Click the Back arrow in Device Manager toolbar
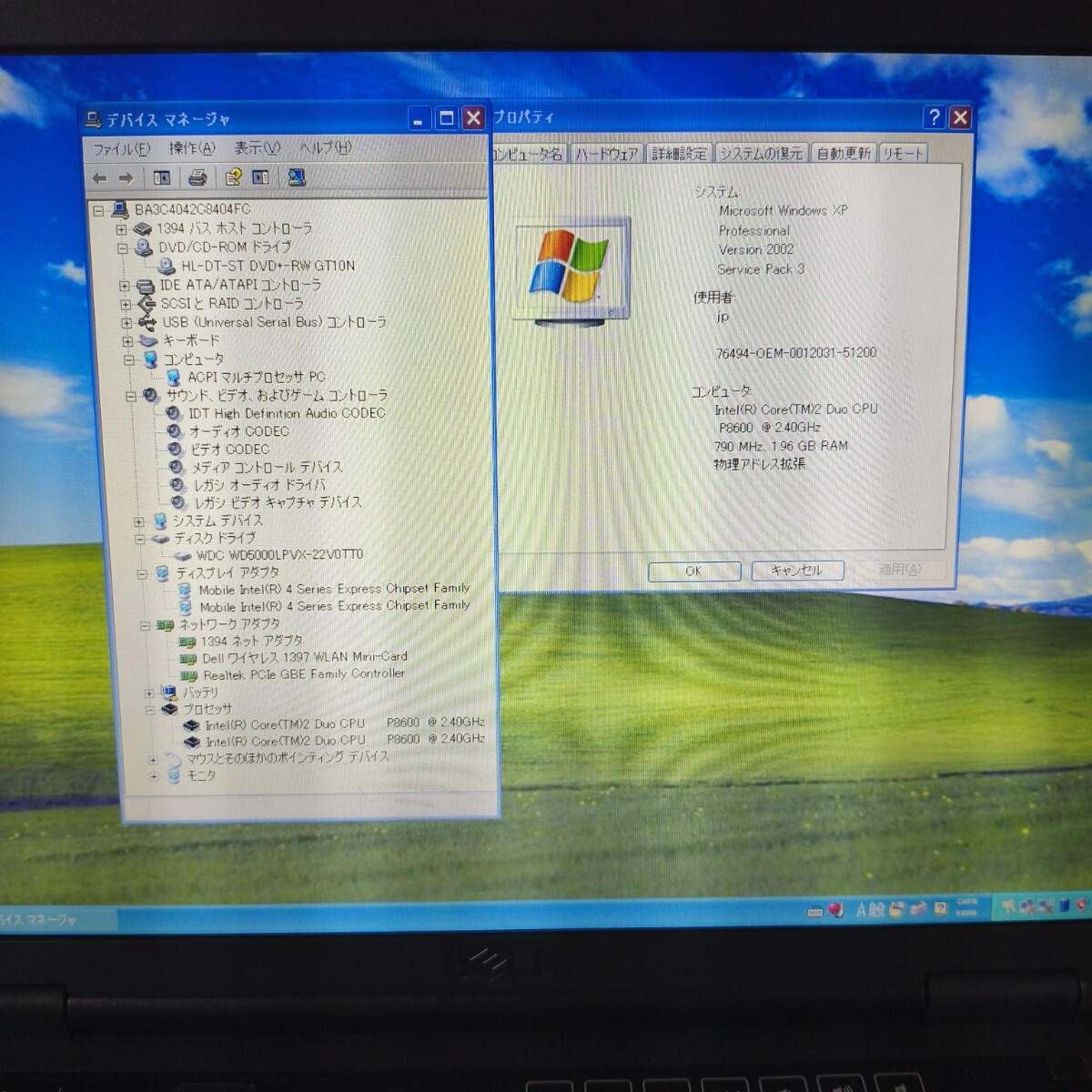Image resolution: width=1092 pixels, height=1092 pixels. coord(100,178)
